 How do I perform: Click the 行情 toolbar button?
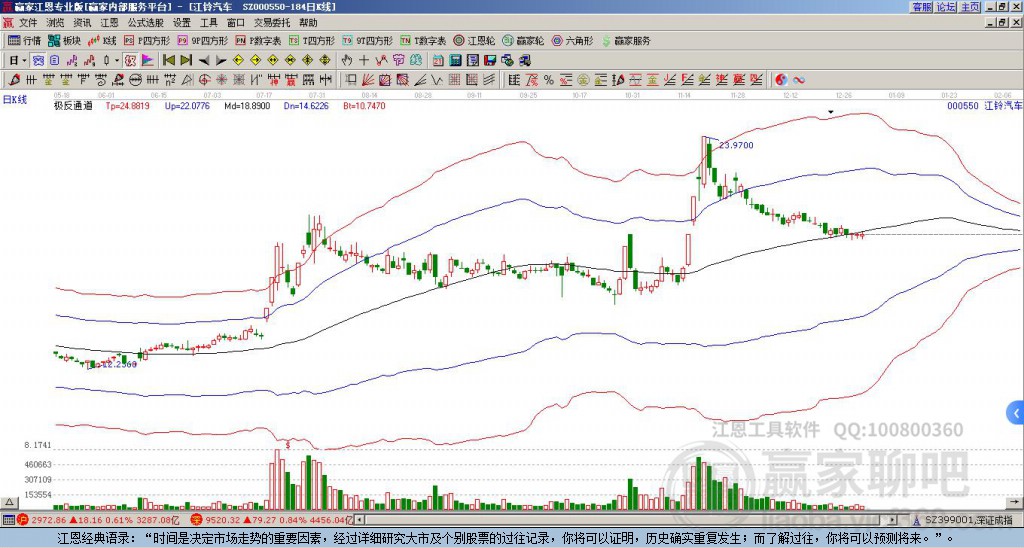click(x=24, y=40)
